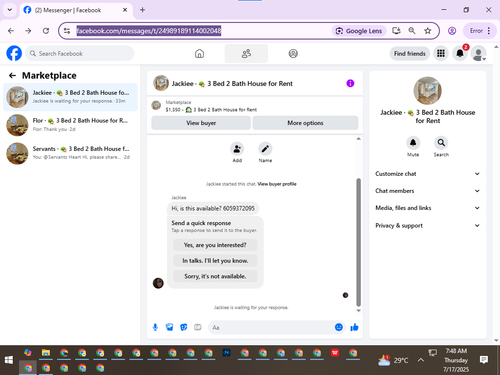Open Chrome menu three dots
This screenshot has width=500, height=375.
click(489, 31)
